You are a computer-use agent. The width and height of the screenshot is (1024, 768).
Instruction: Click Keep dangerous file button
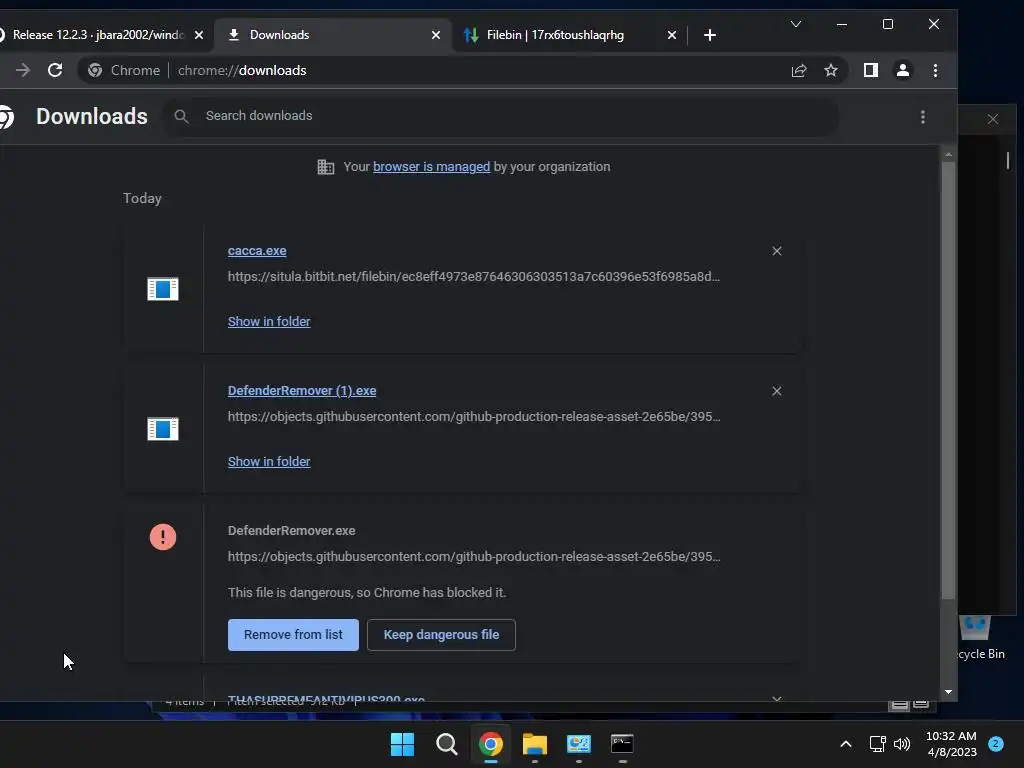click(441, 635)
